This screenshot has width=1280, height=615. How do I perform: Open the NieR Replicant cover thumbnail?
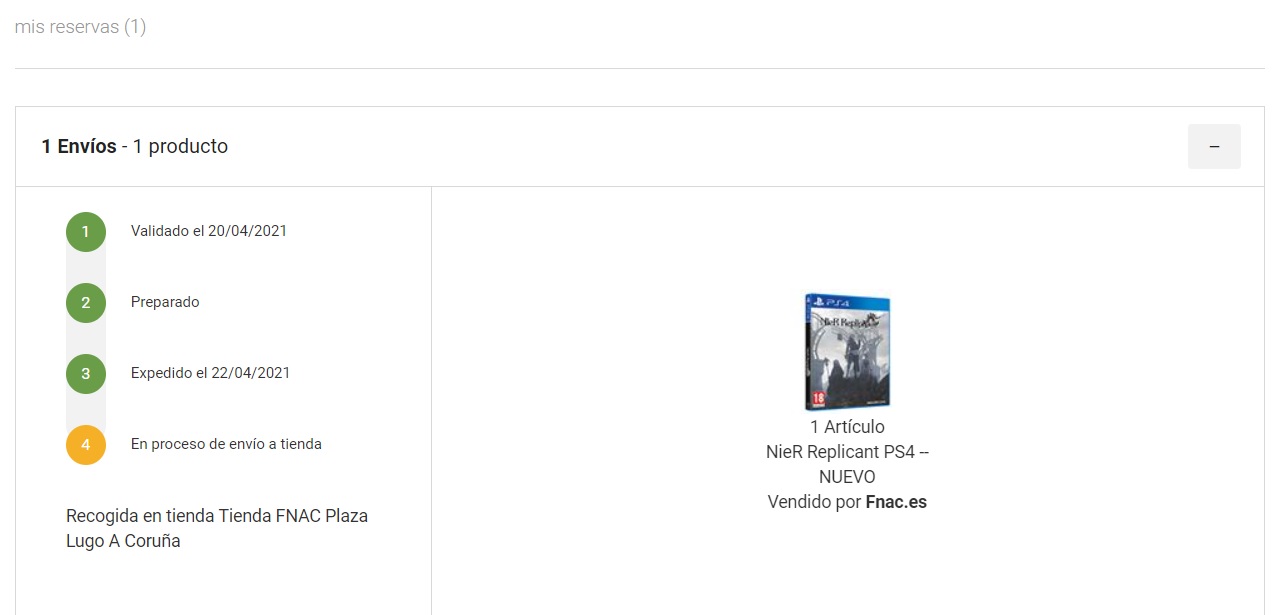(847, 352)
